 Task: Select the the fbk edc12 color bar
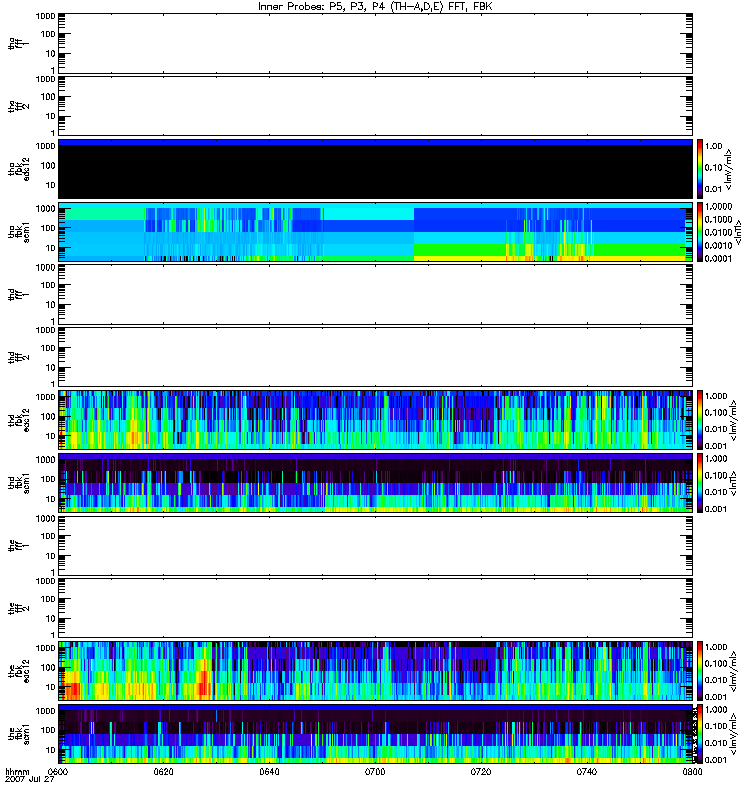click(700, 671)
